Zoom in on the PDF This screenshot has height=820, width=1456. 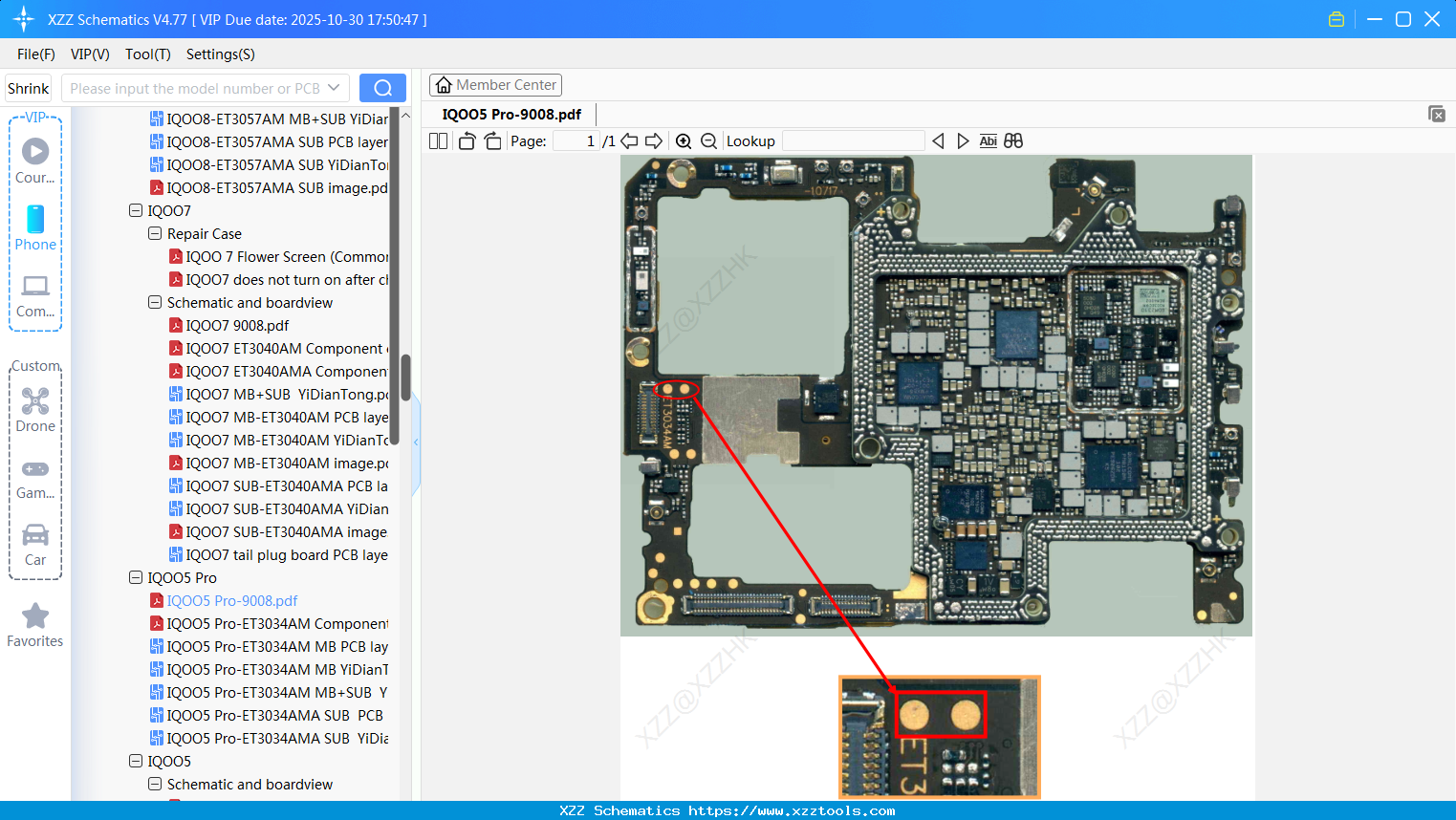[x=684, y=141]
